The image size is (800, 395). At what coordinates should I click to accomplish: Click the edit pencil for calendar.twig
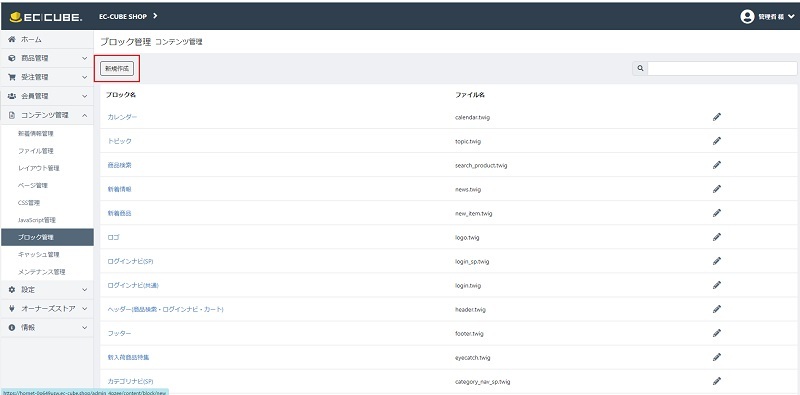coord(717,117)
